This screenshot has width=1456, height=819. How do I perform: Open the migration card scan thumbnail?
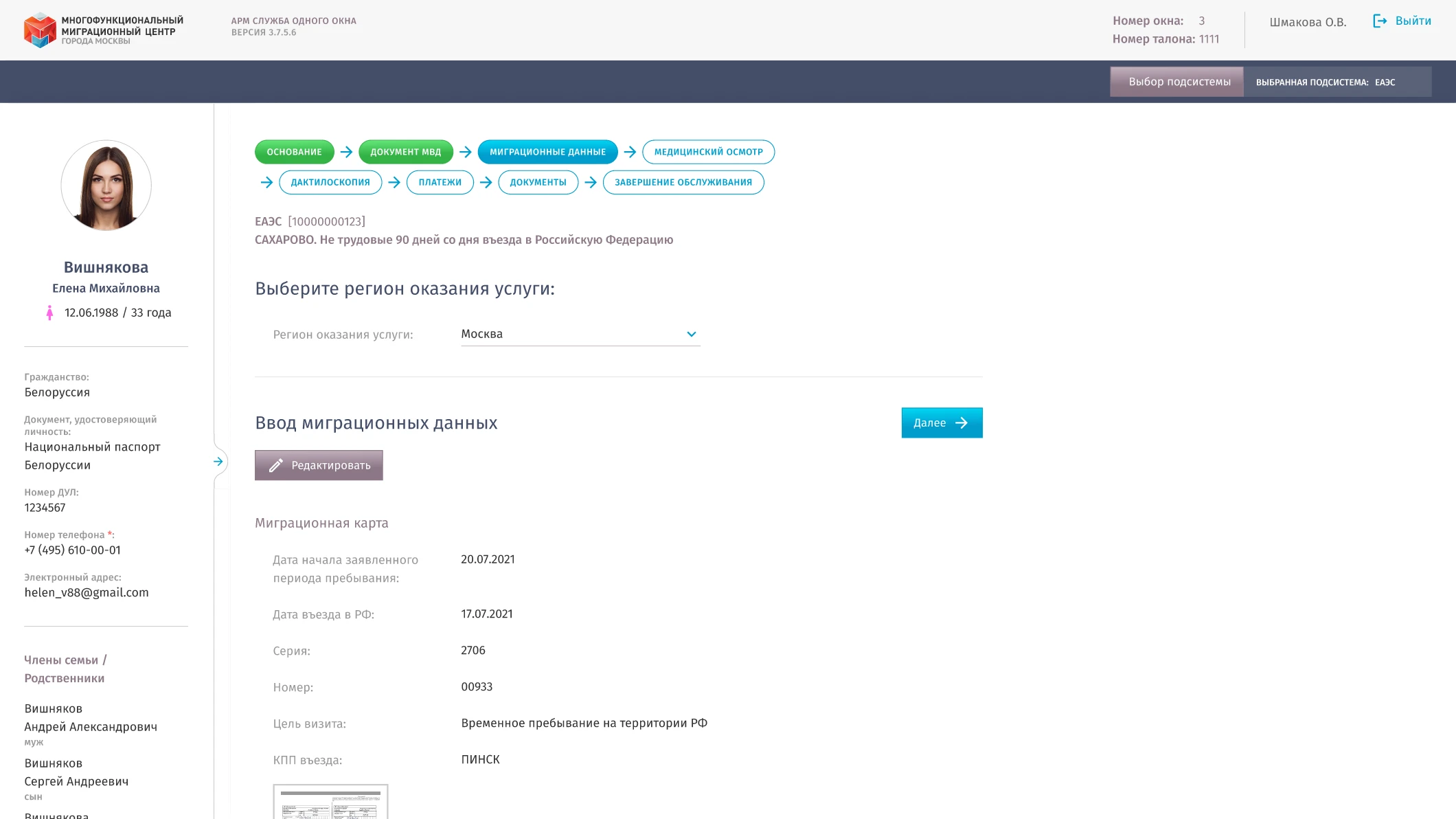pyautogui.click(x=330, y=802)
